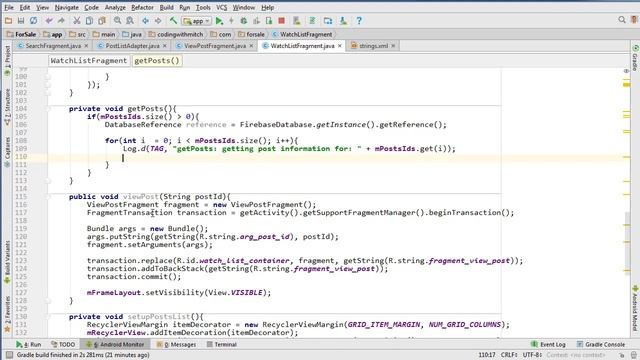Image resolution: width=640 pixels, height=360 pixels.
Task: Click the ForSale project breadcrumb
Action: pos(21,34)
